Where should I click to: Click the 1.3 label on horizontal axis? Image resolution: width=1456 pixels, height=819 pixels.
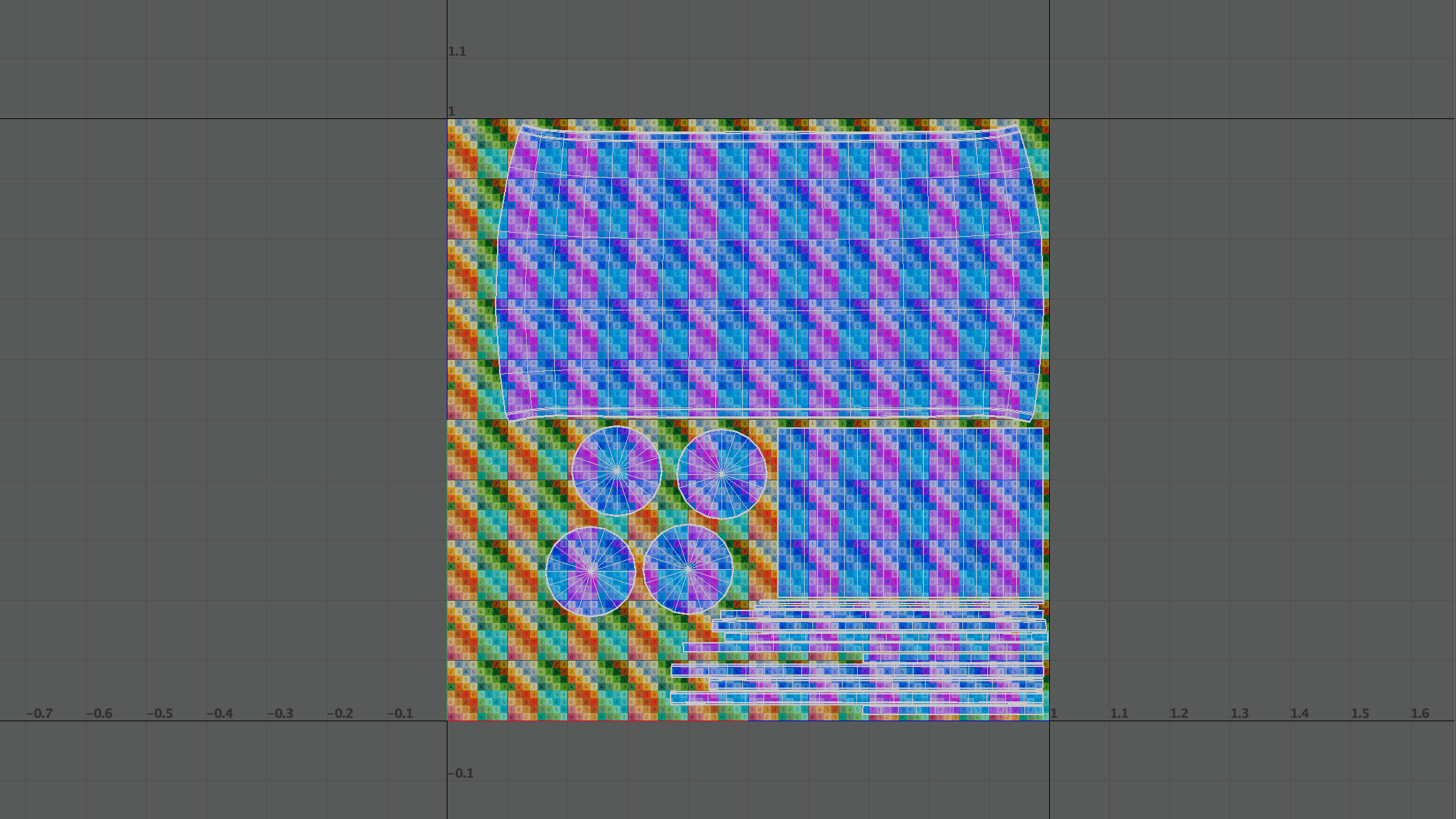(1239, 713)
